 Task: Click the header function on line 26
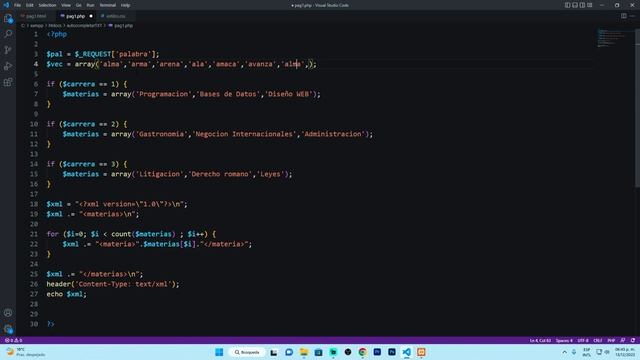[58, 284]
